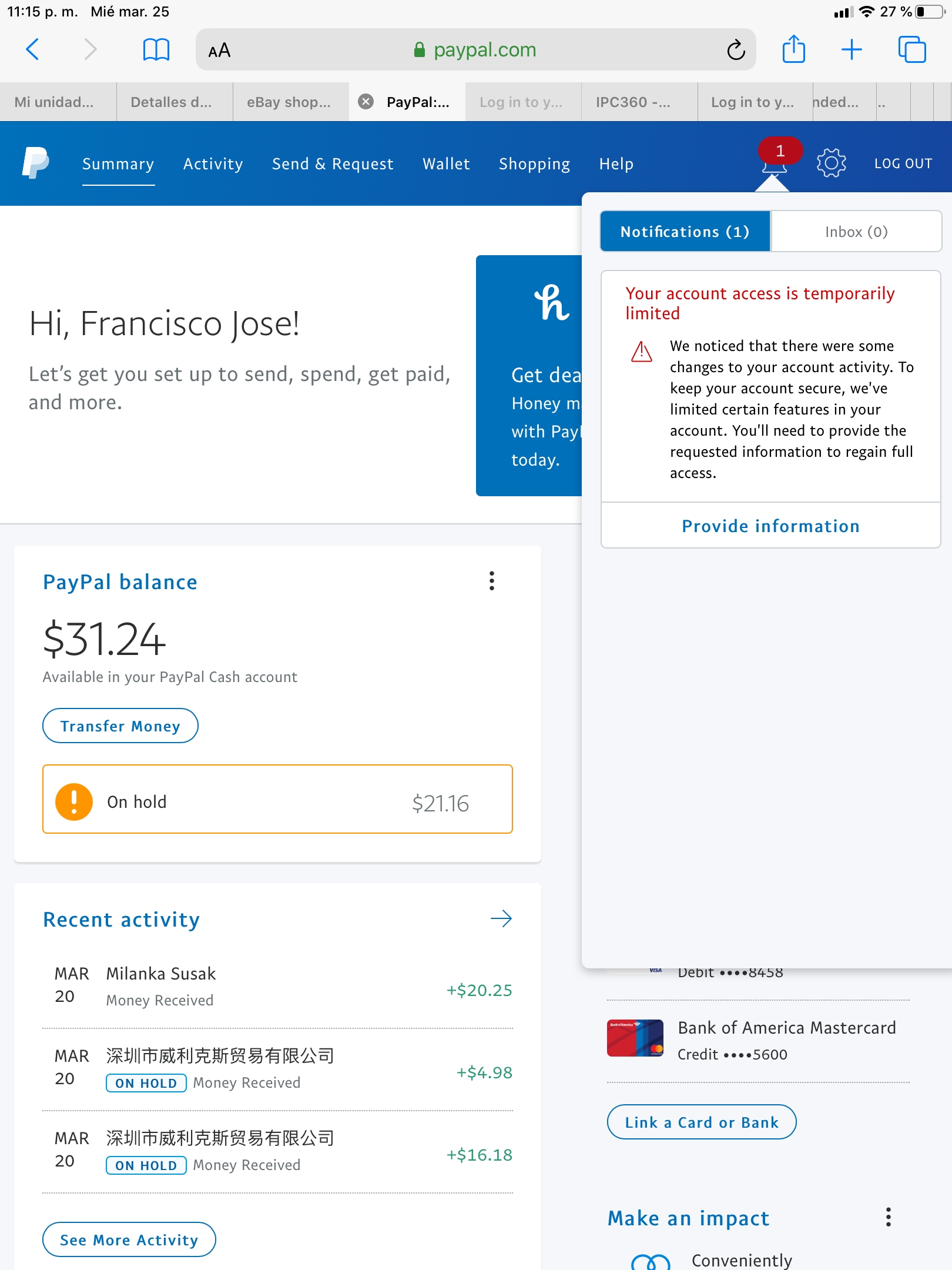Open the Safari tab overview icon
This screenshot has height=1270, width=952.
(911, 49)
